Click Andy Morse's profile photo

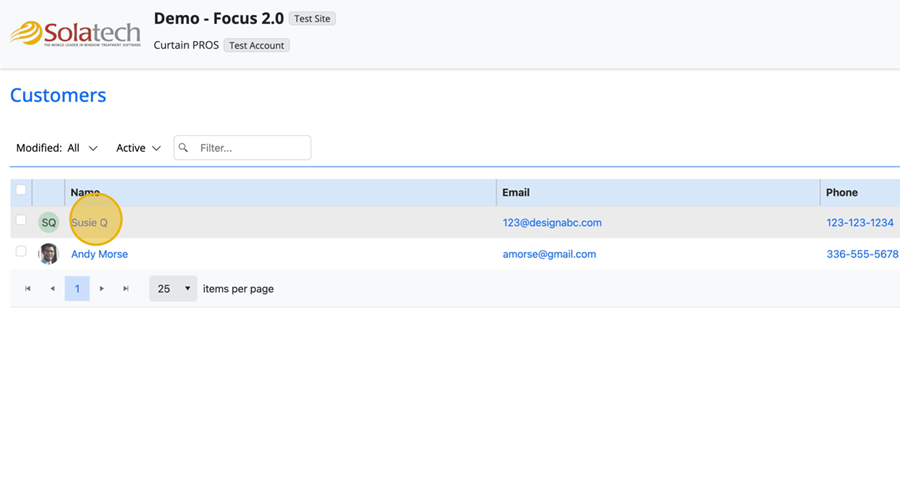tap(48, 254)
